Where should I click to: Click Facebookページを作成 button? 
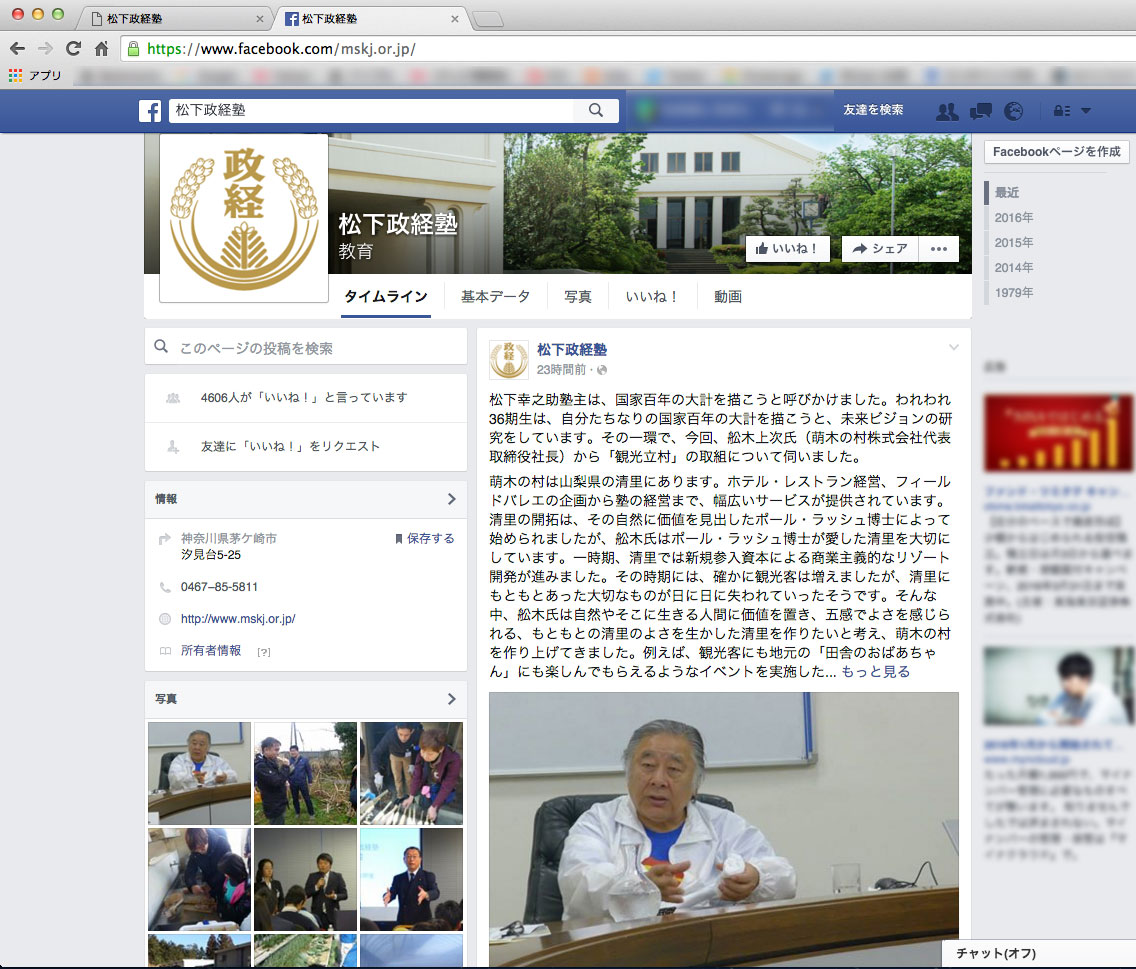coord(1056,151)
